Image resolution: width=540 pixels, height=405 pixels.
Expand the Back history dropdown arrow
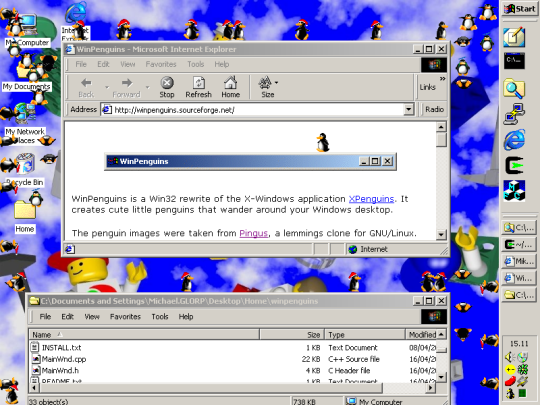[x=107, y=87]
